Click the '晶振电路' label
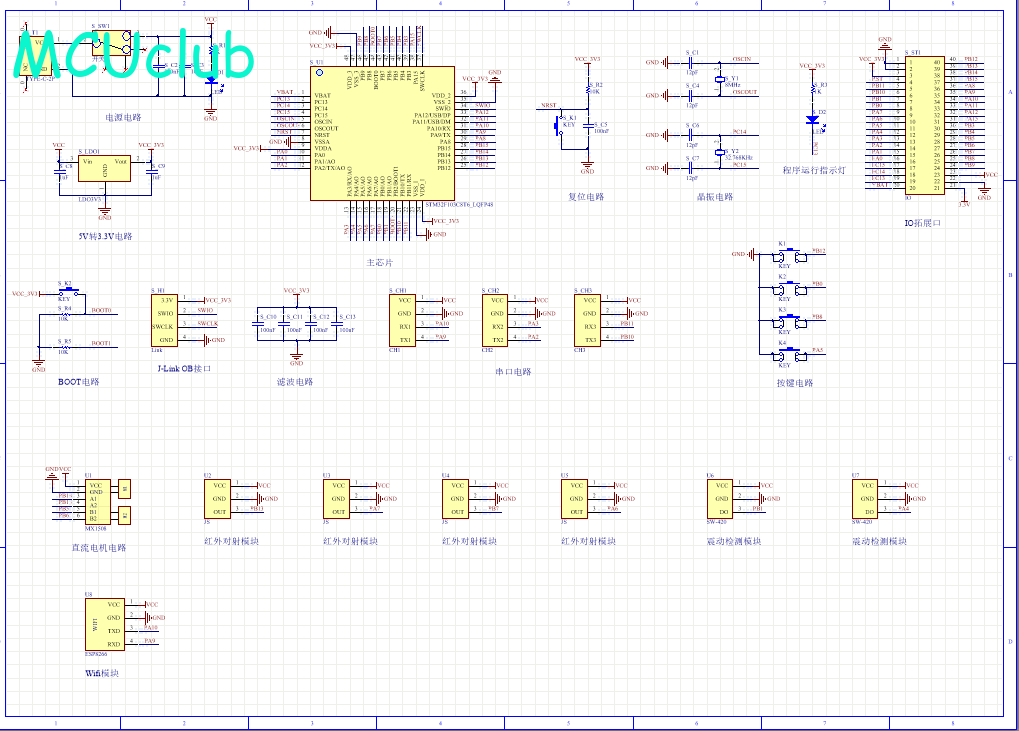Screen dimensions: 1019x731 (715, 196)
